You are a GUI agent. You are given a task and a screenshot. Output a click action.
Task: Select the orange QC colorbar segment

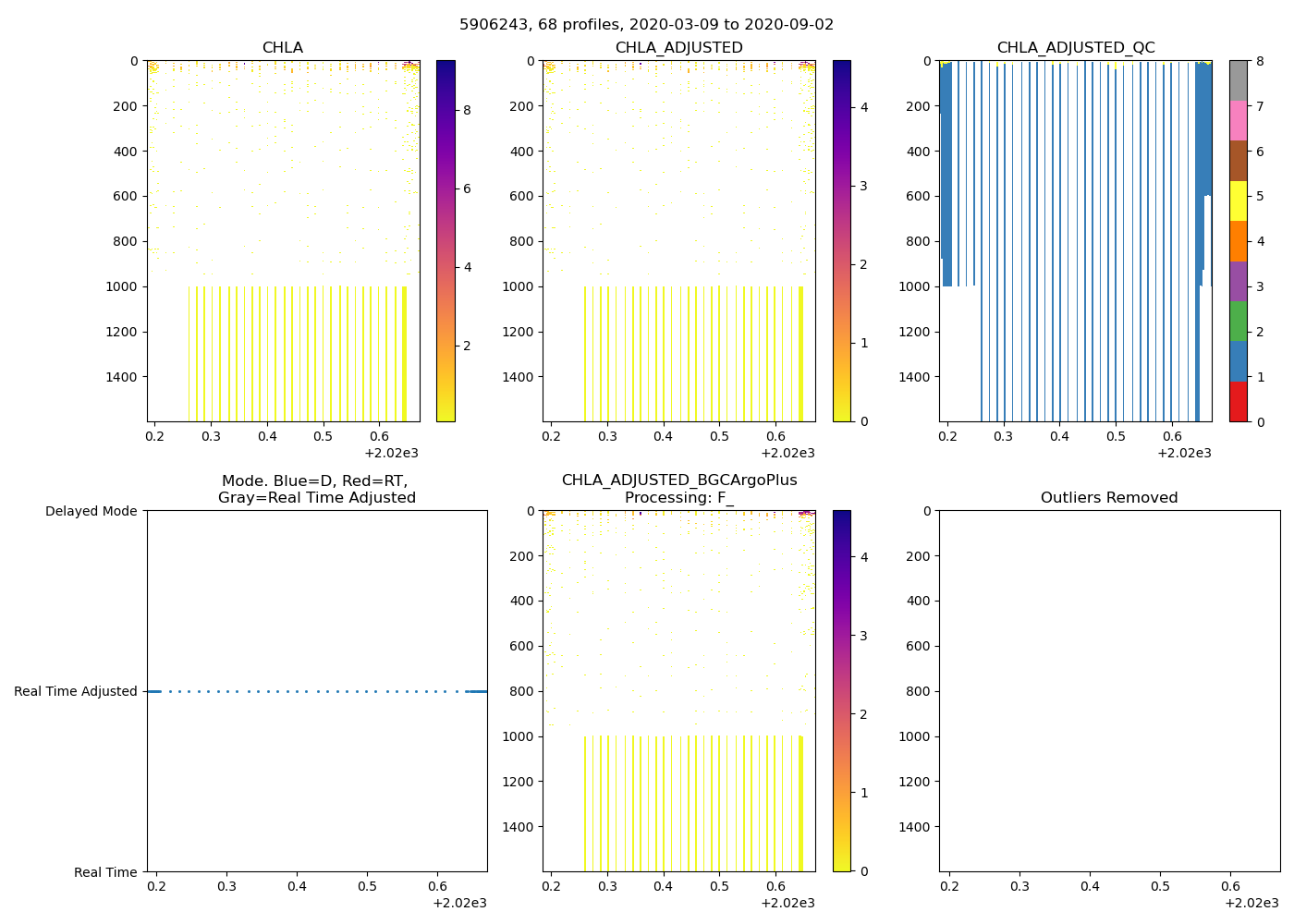1238,241
